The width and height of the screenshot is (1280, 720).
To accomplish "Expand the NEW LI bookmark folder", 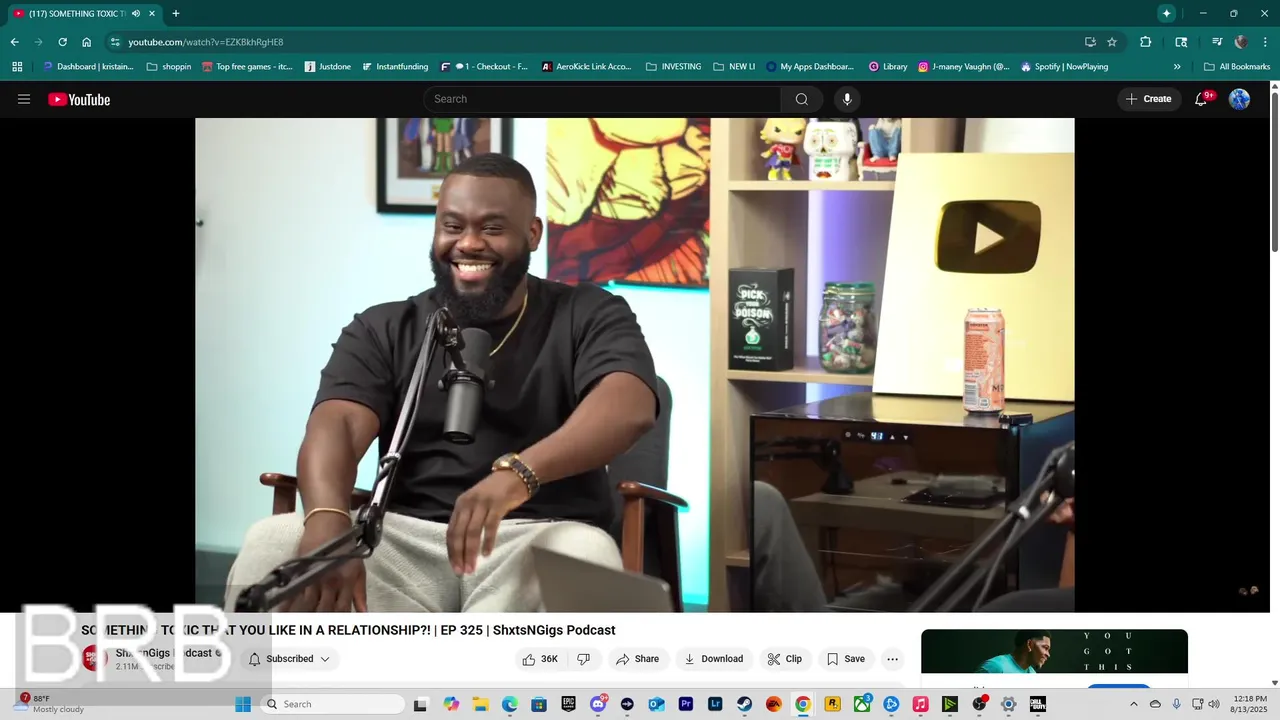I will [734, 67].
